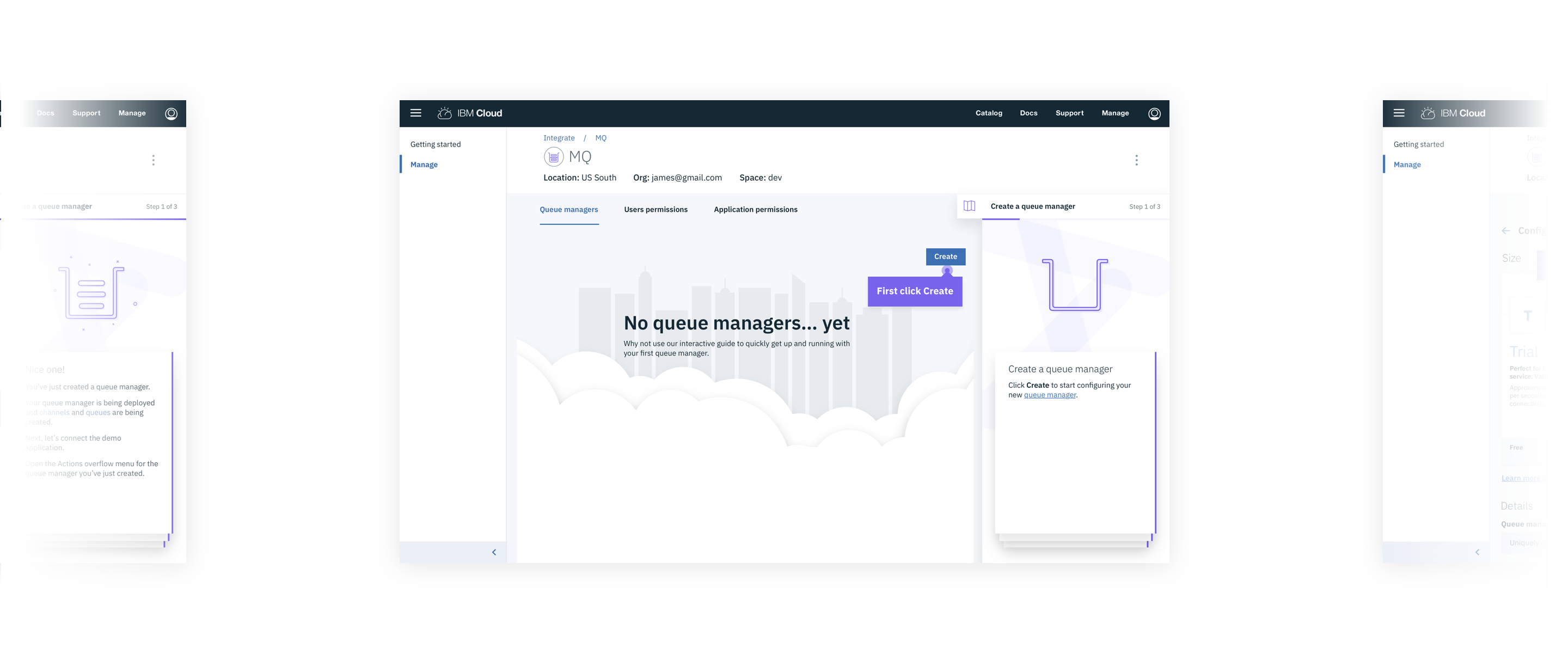Open Manage in left window header

[x=132, y=113]
